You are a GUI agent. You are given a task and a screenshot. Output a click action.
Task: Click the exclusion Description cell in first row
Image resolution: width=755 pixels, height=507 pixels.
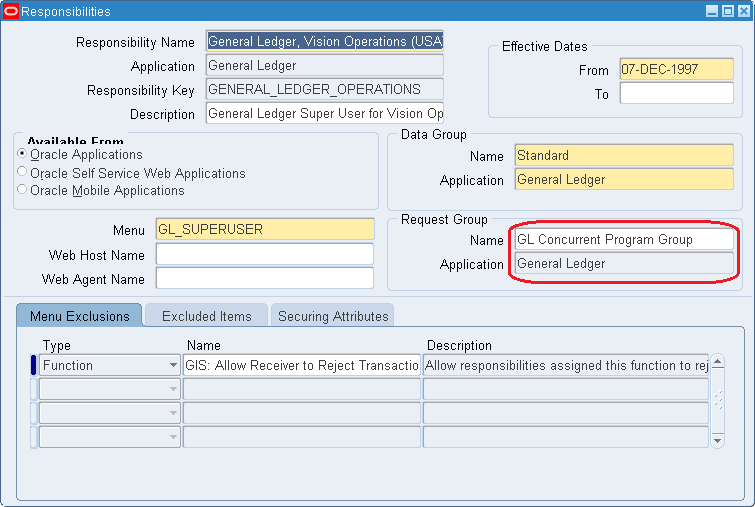pos(566,365)
